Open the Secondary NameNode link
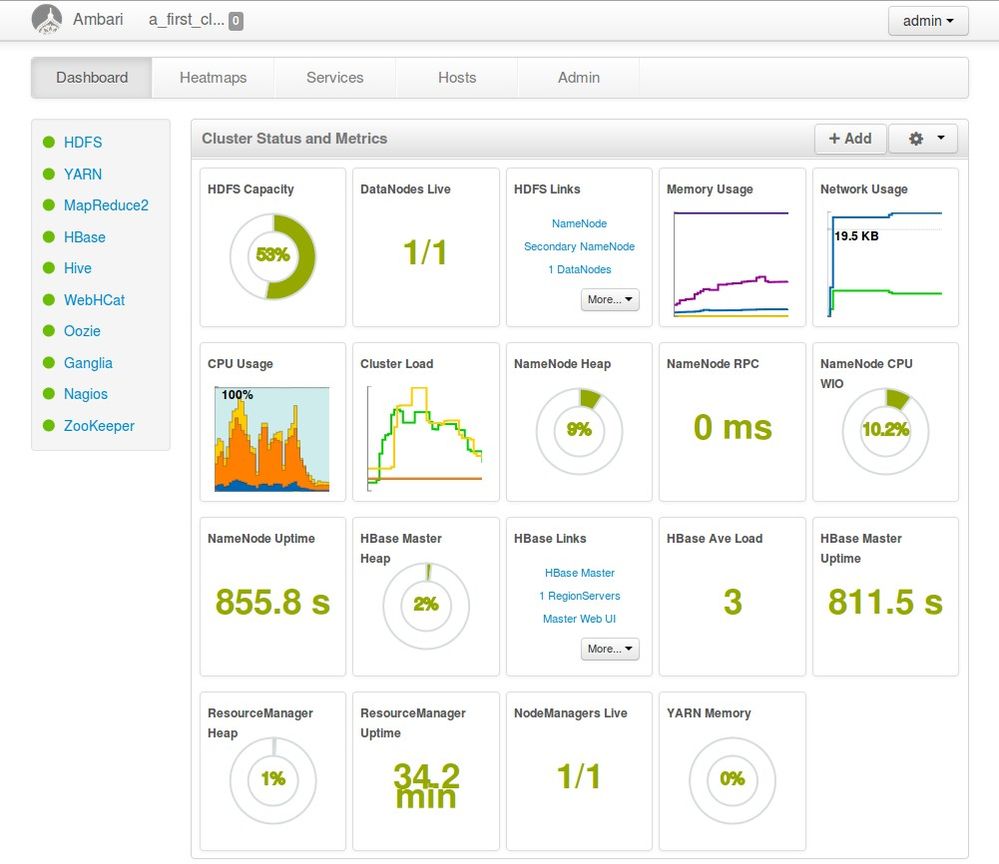The image size is (999, 864). pyautogui.click(x=579, y=246)
